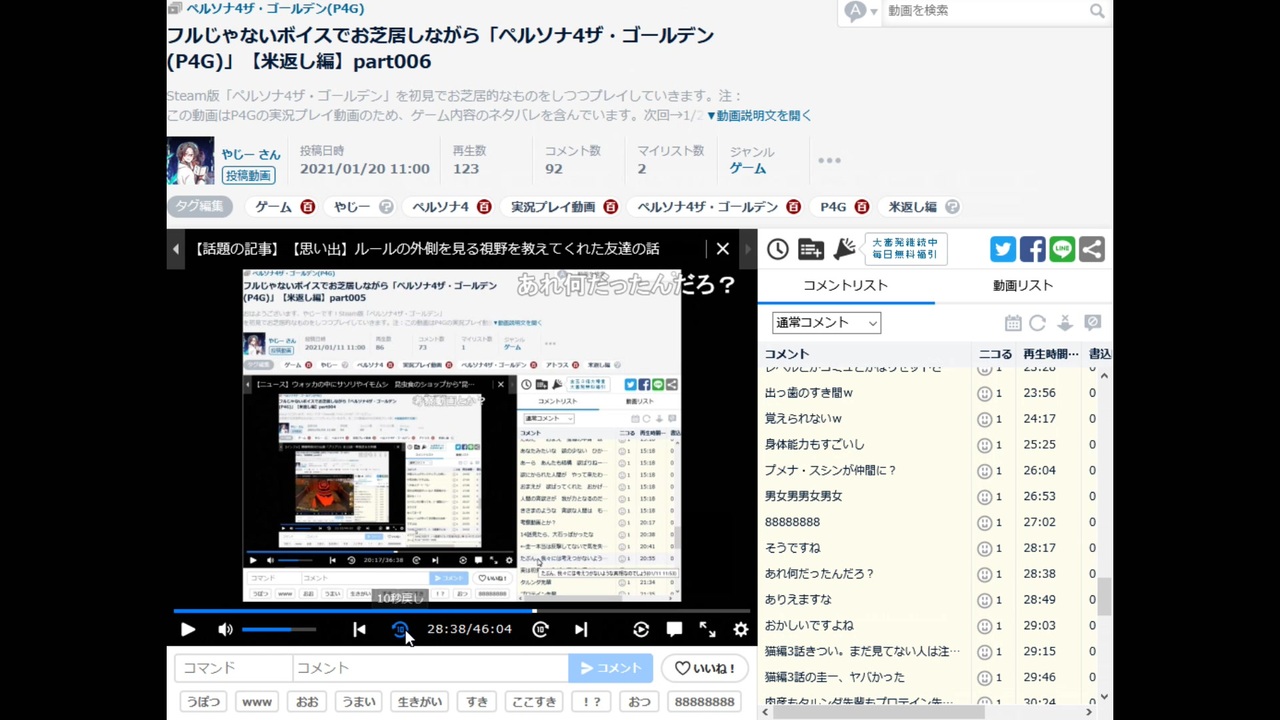The width and height of the screenshot is (1280, 720).
Task: Reload comment list icon
Action: (1038, 323)
